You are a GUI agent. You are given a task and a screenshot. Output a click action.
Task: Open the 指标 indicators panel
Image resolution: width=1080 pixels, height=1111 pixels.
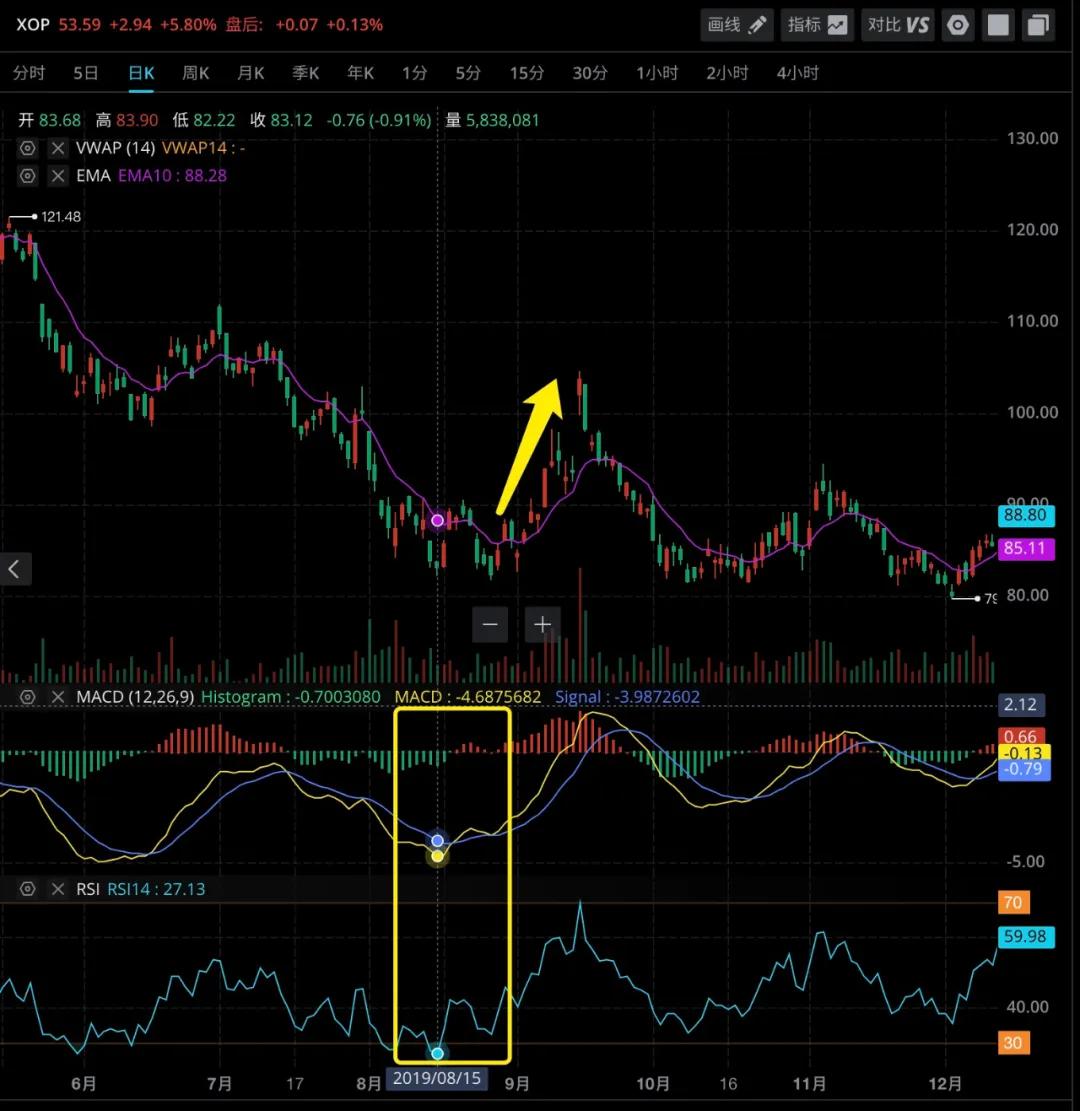click(817, 25)
